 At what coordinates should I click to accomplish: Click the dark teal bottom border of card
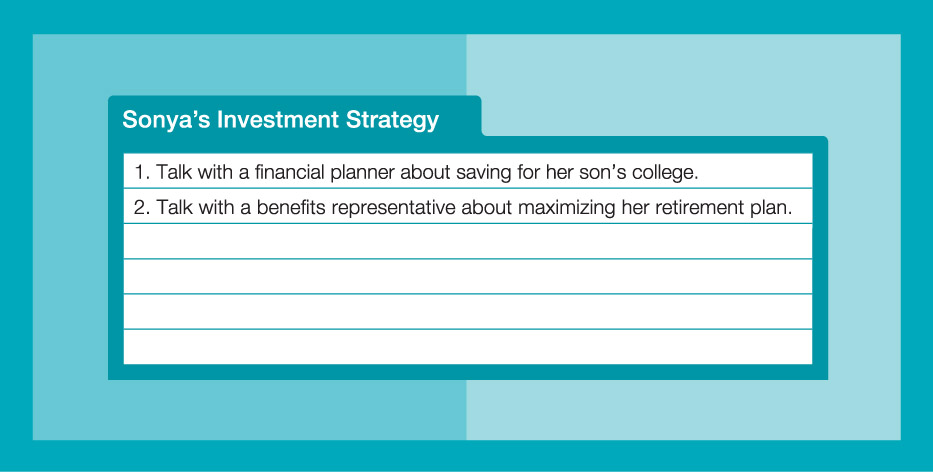[x=467, y=373]
